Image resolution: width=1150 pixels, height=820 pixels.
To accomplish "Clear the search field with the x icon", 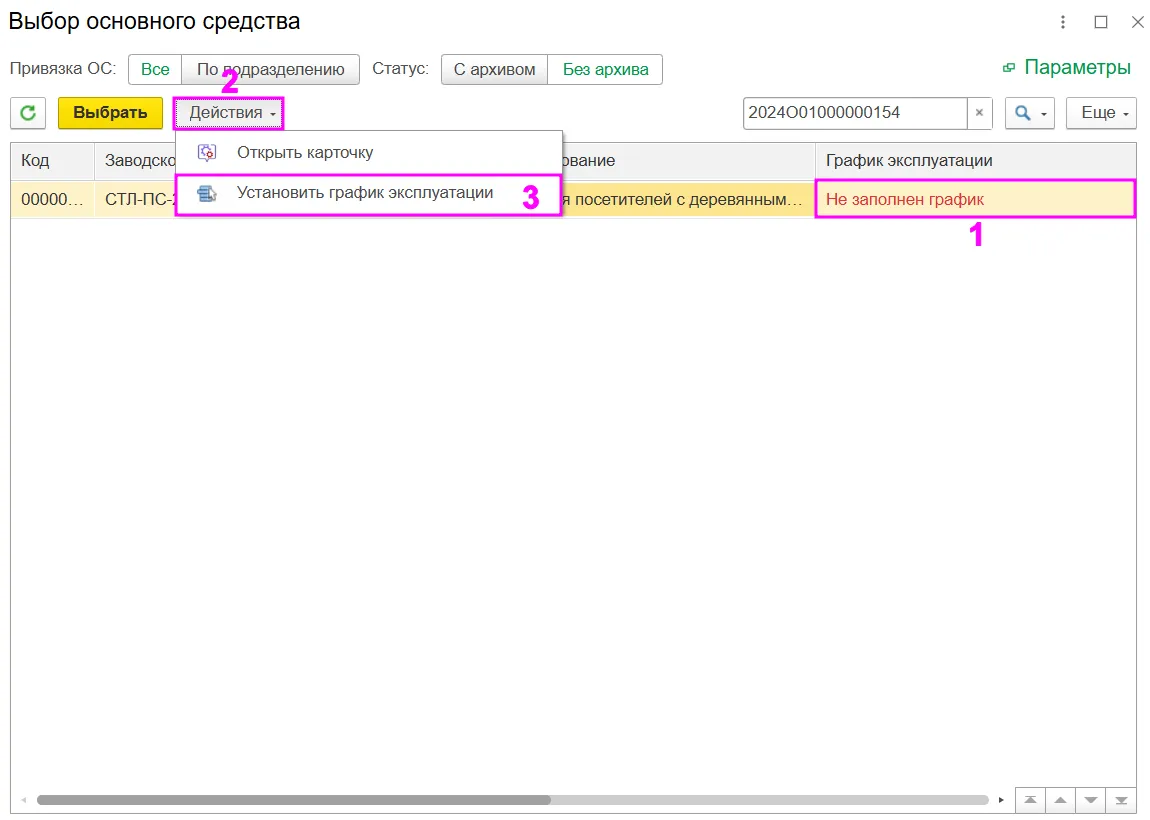I will [979, 113].
